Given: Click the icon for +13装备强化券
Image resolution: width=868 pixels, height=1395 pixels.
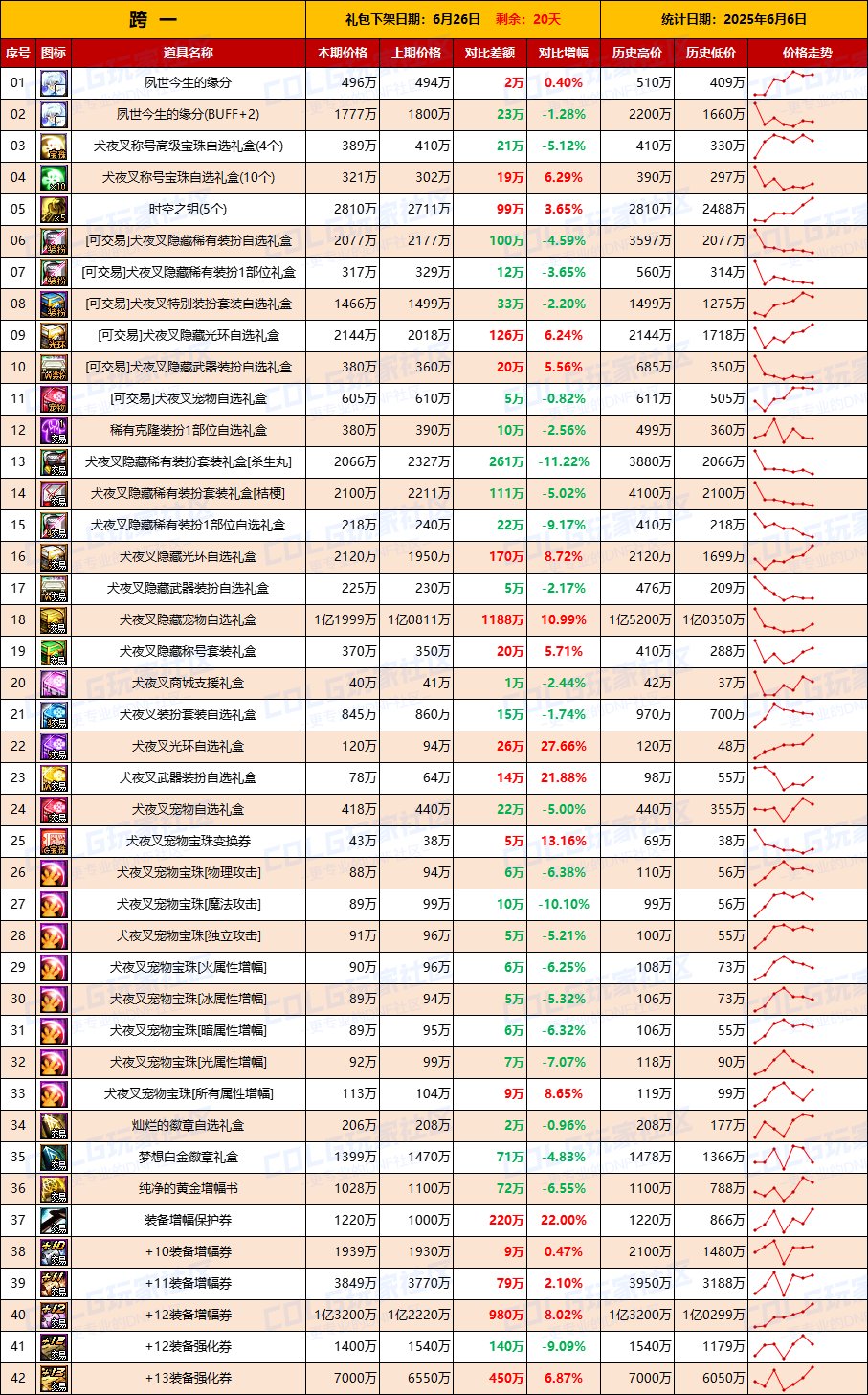Looking at the screenshot, I should click(x=54, y=1379).
